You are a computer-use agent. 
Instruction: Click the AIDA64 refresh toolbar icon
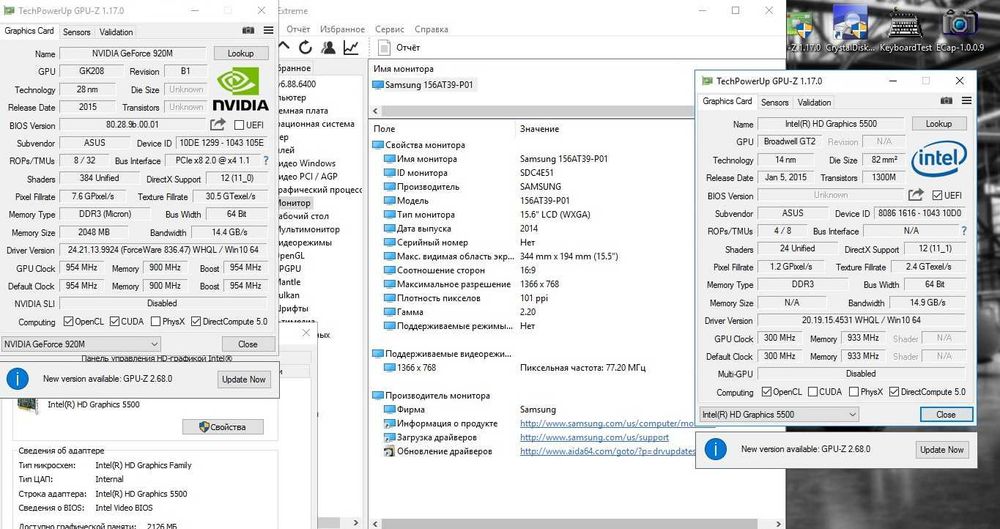tap(305, 47)
